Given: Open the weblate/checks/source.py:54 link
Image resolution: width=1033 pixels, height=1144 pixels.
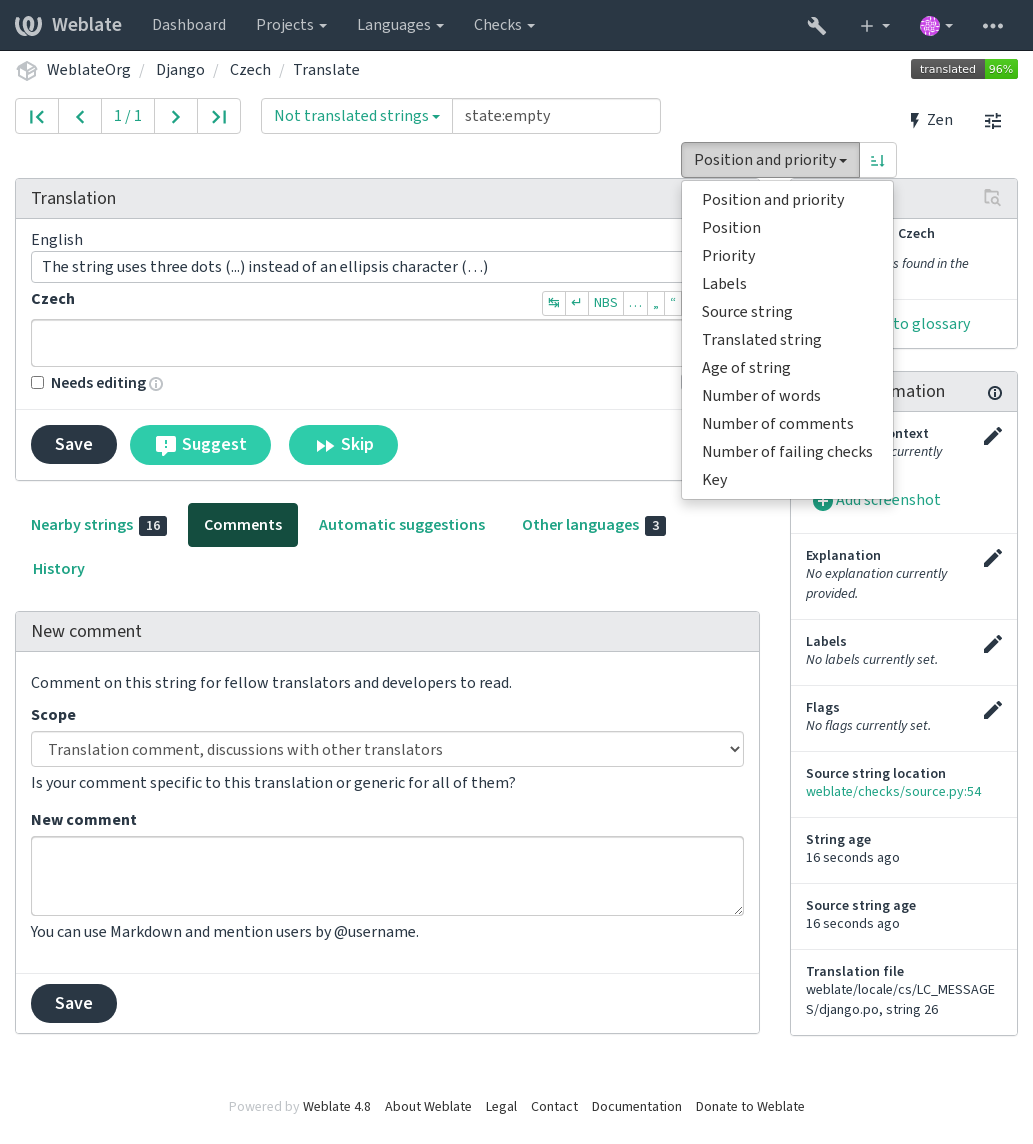Looking at the screenshot, I should [x=893, y=792].
